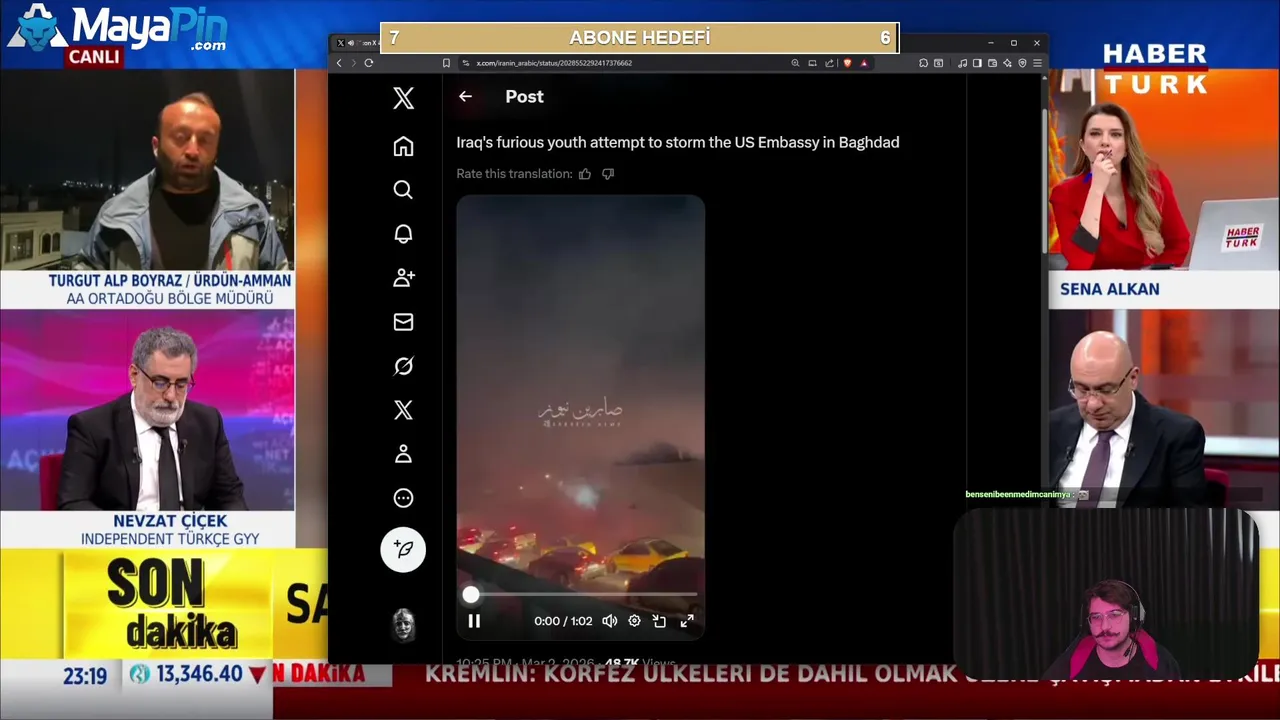Click the 0:00 / 1:02 video time
The image size is (1280, 720).
pos(563,621)
